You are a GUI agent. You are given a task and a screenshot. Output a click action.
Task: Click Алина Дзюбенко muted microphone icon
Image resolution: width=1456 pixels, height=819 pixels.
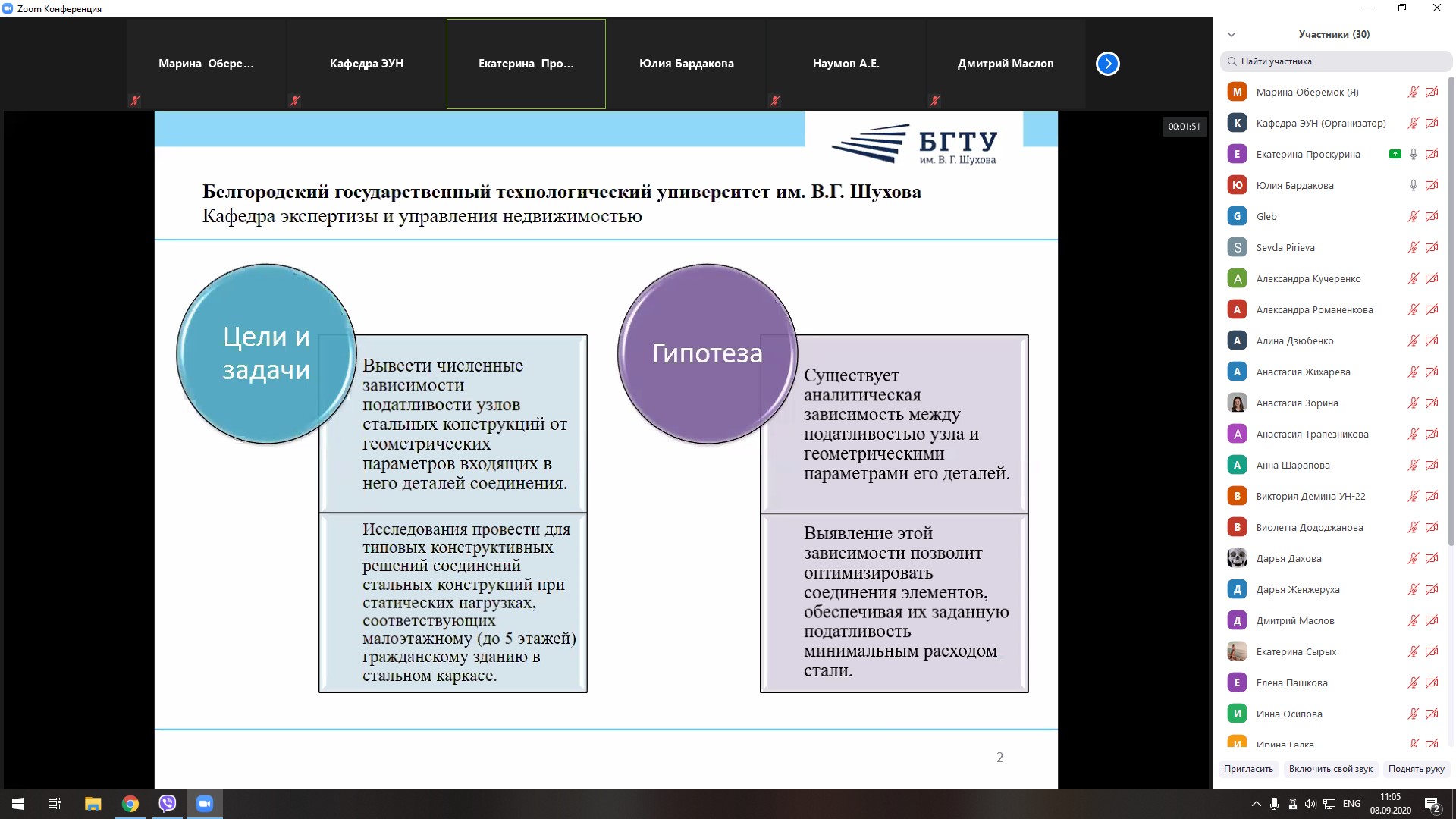pos(1414,340)
